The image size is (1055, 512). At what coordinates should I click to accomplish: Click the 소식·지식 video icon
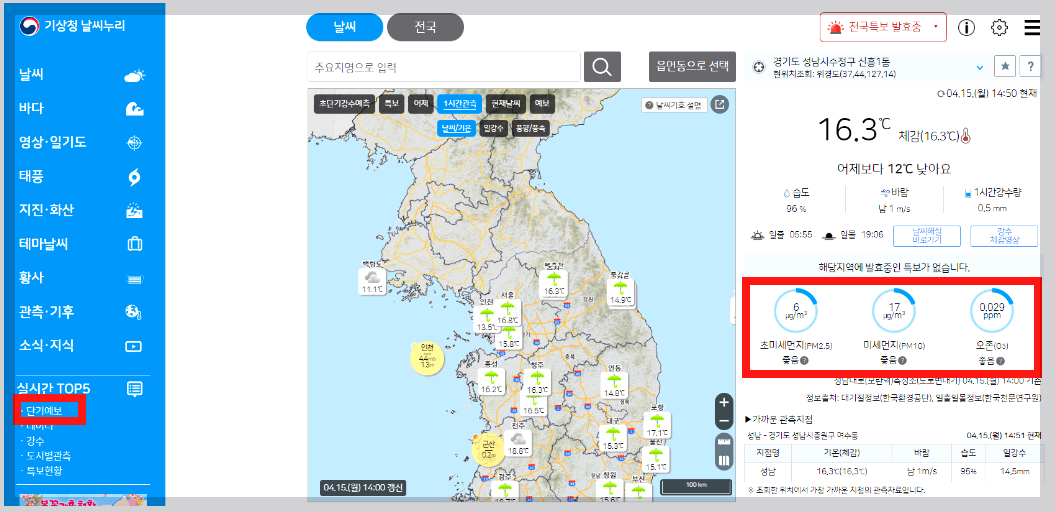coord(135,346)
